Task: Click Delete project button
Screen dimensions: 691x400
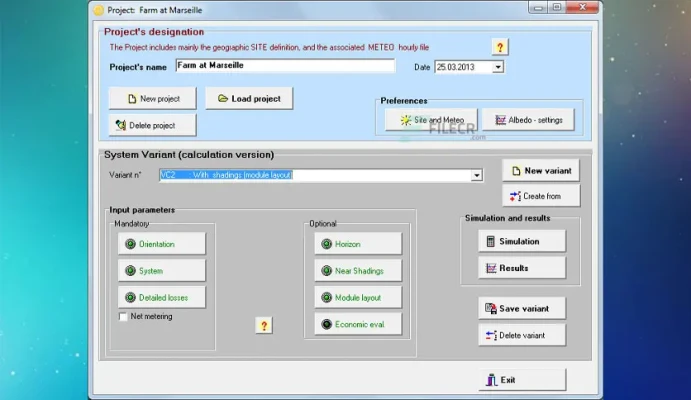Action: [x=152, y=126]
